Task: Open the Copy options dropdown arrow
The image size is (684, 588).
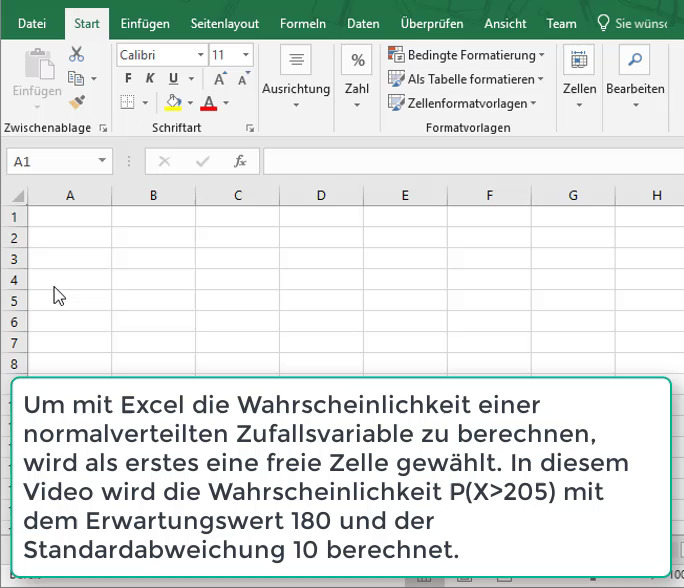Action: (93, 79)
